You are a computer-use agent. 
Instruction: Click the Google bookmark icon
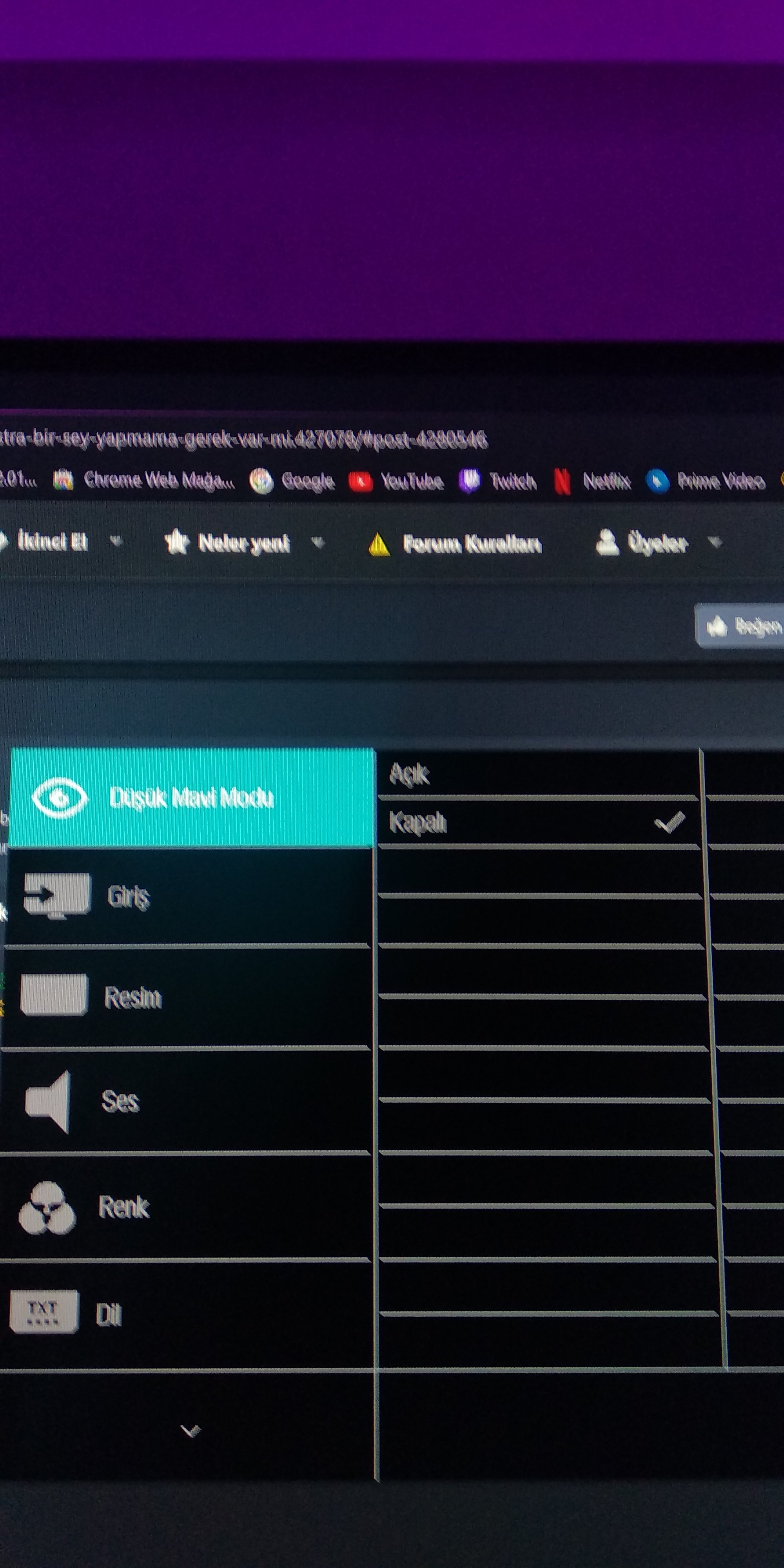tap(261, 481)
